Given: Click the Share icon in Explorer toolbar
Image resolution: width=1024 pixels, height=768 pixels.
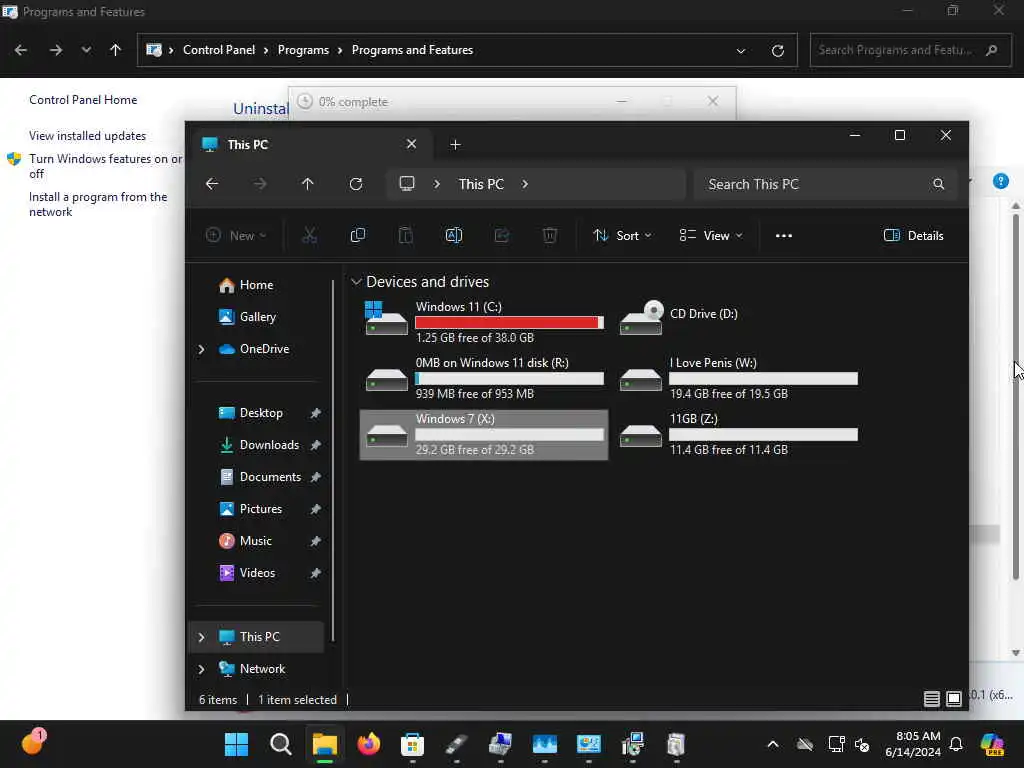Looking at the screenshot, I should coord(502,236).
